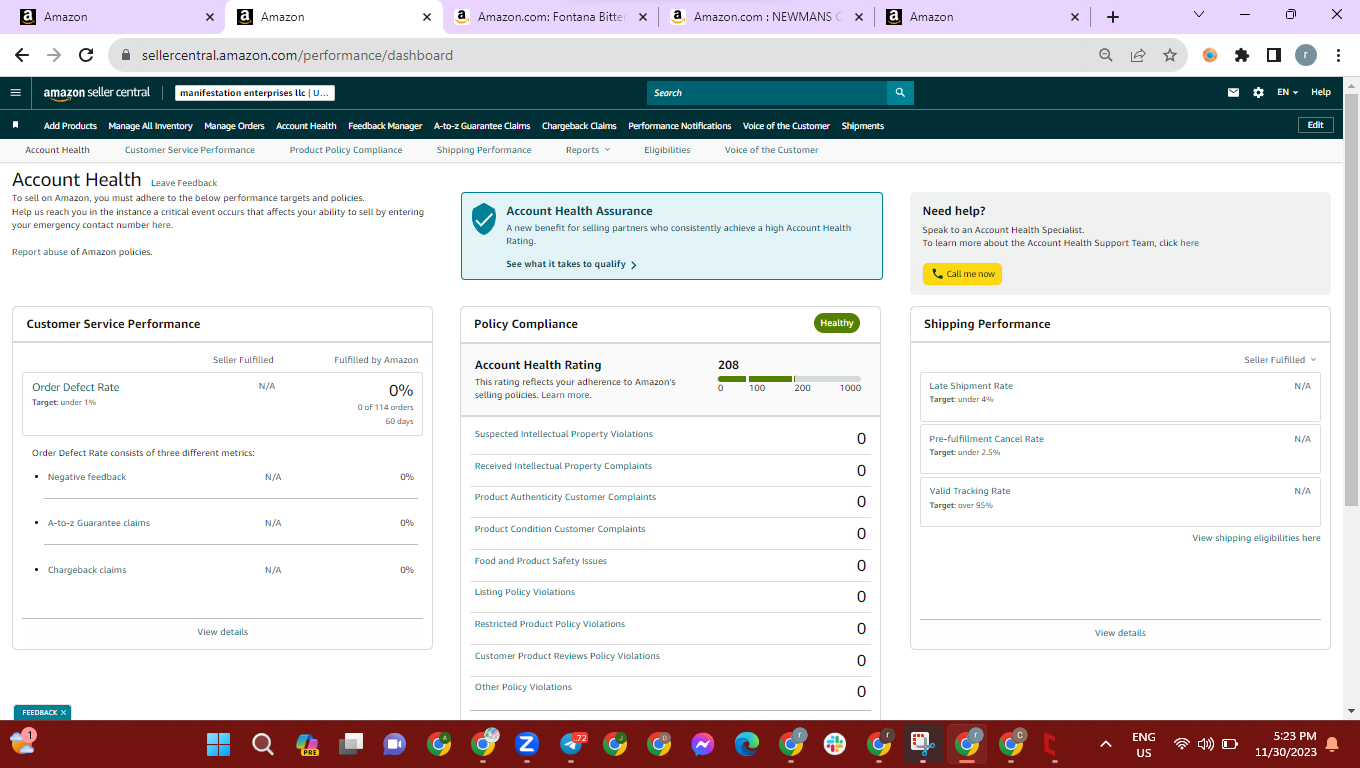The width and height of the screenshot is (1360, 768).
Task: Show hidden system tray icons chevron
Action: coord(1105,744)
